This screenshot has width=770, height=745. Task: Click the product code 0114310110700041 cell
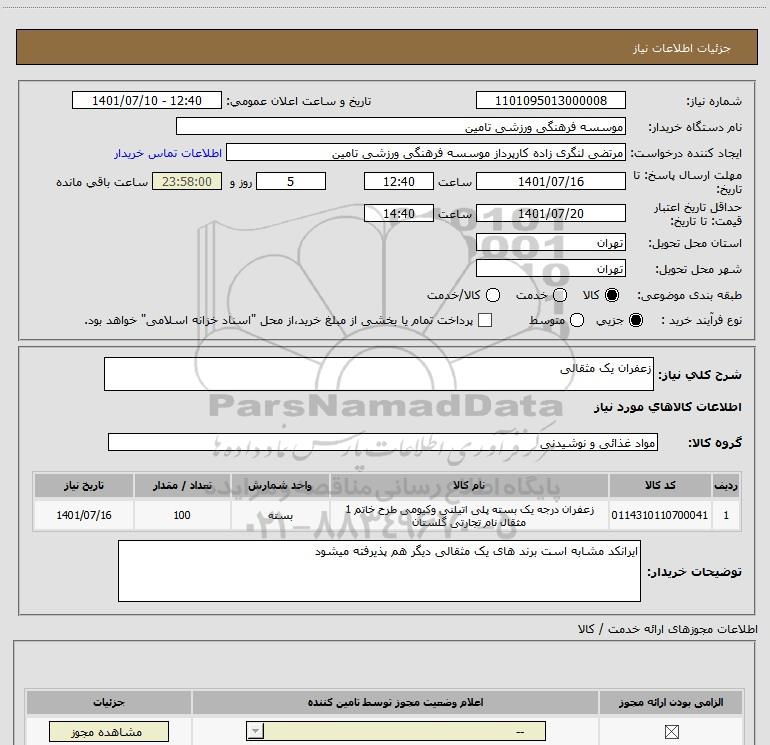[660, 515]
